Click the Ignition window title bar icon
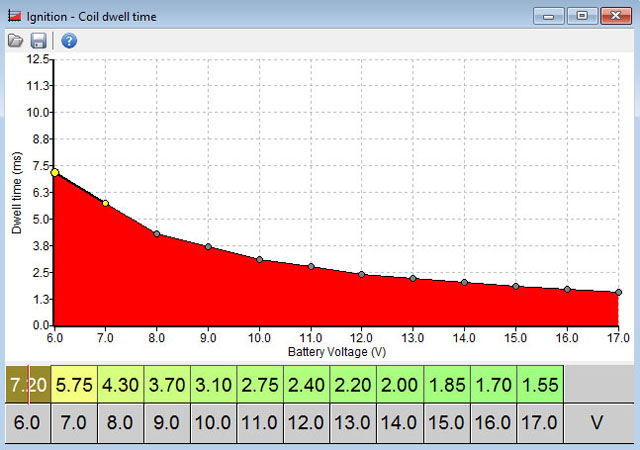 pyautogui.click(x=13, y=16)
